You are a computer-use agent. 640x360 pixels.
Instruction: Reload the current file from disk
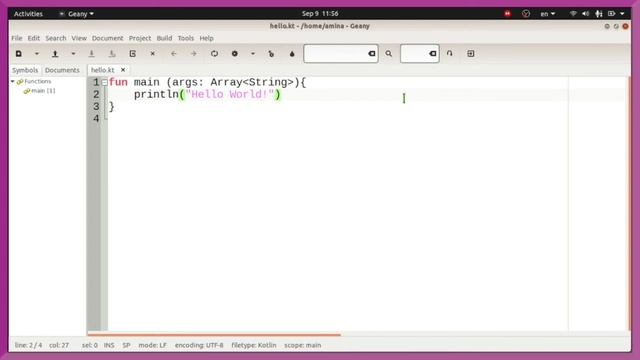[133, 53]
